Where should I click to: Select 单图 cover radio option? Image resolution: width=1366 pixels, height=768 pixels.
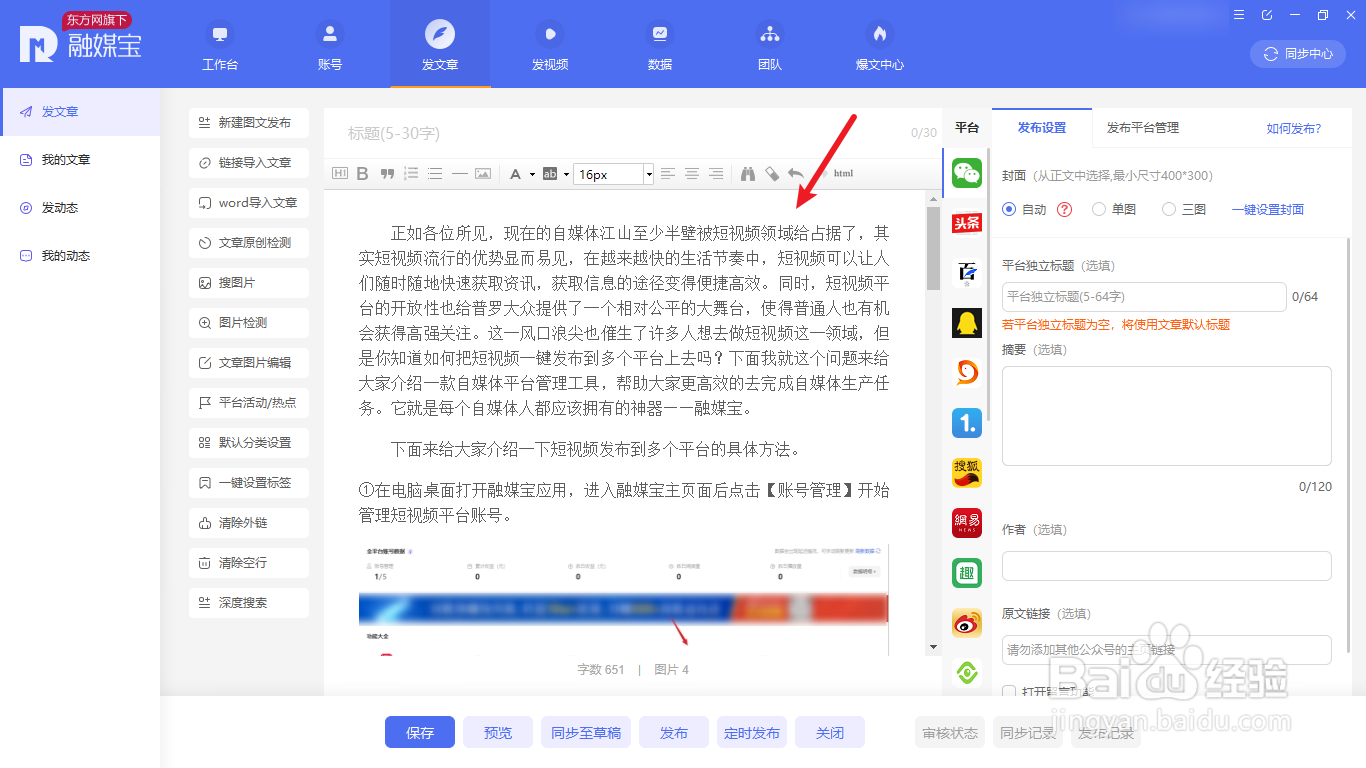(1099, 209)
